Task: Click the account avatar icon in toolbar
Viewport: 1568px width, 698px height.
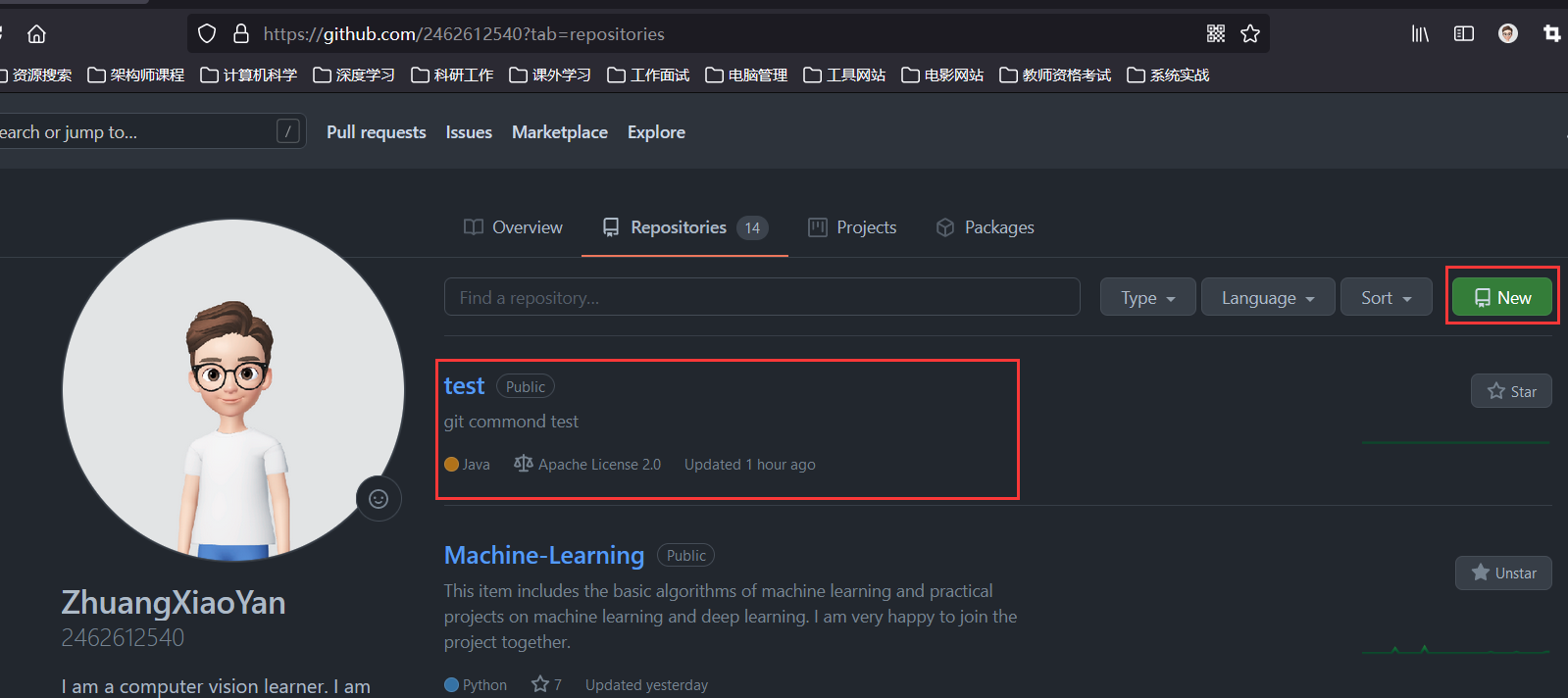Action: click(x=1508, y=34)
